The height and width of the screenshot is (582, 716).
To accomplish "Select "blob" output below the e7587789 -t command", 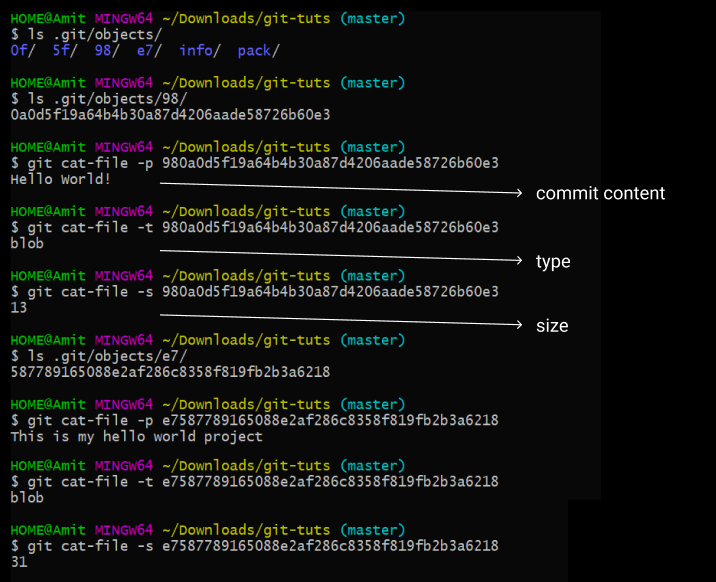I will (x=27, y=498).
